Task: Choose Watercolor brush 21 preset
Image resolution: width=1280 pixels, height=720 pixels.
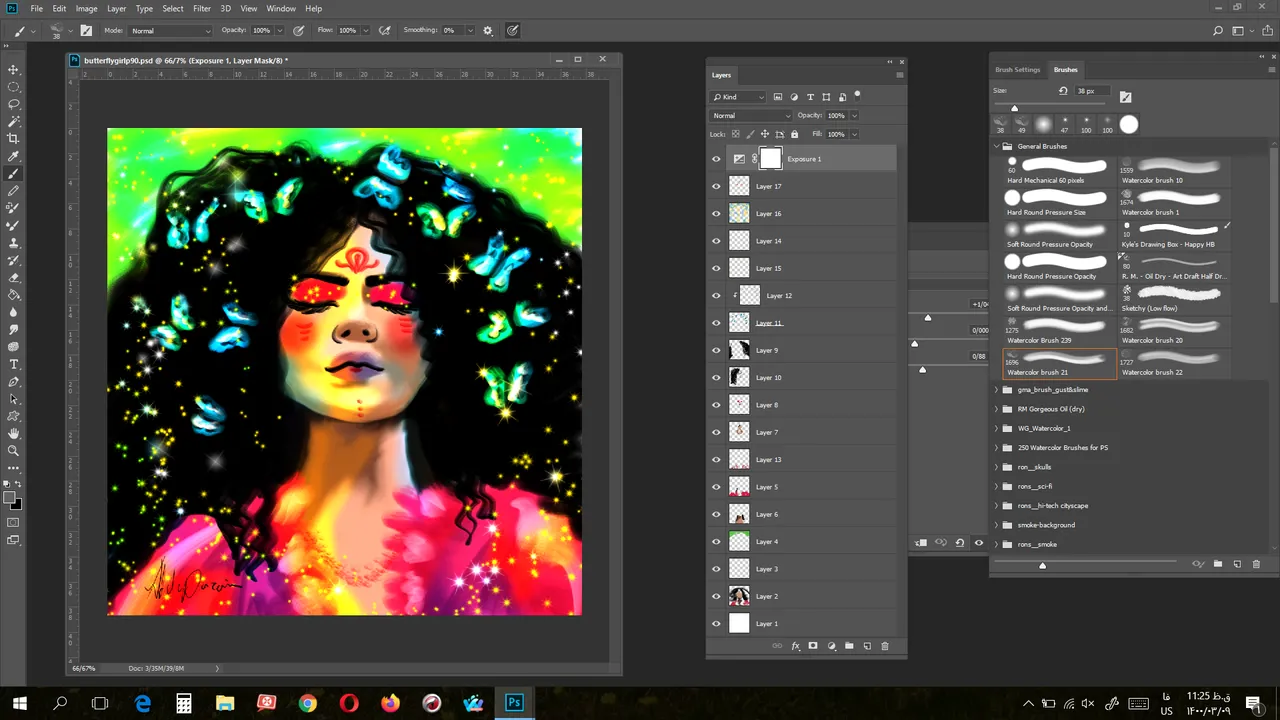Action: tap(1060, 364)
